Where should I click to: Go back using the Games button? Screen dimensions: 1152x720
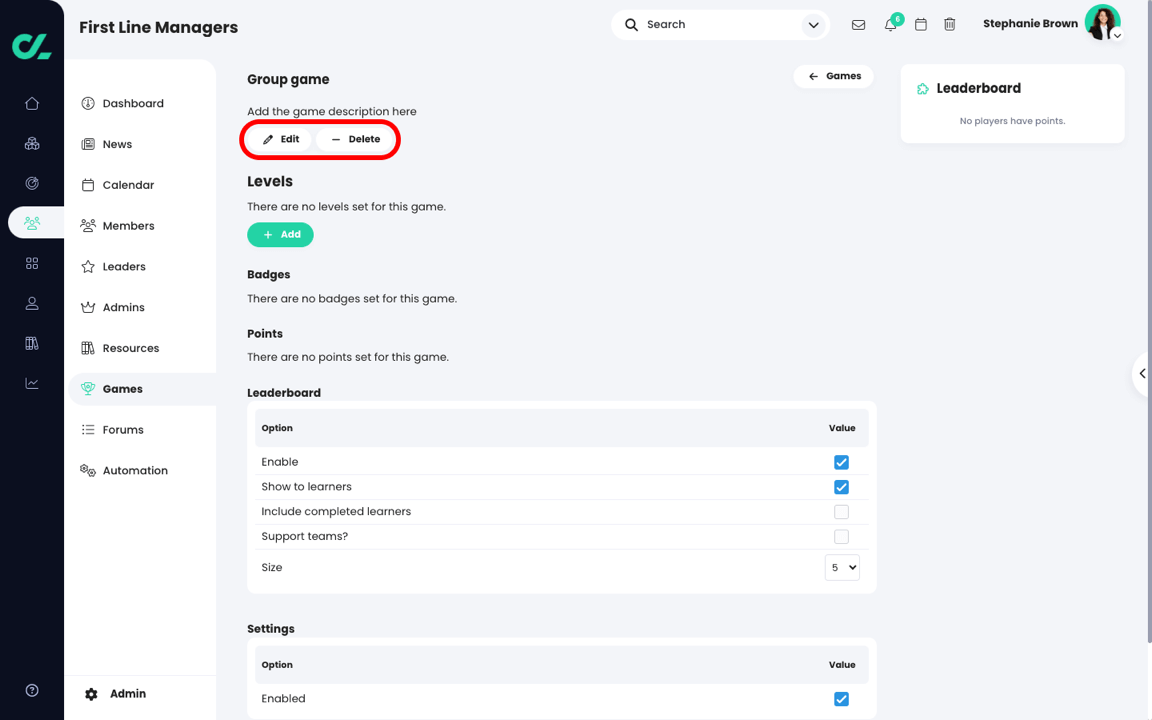pyautogui.click(x=834, y=76)
